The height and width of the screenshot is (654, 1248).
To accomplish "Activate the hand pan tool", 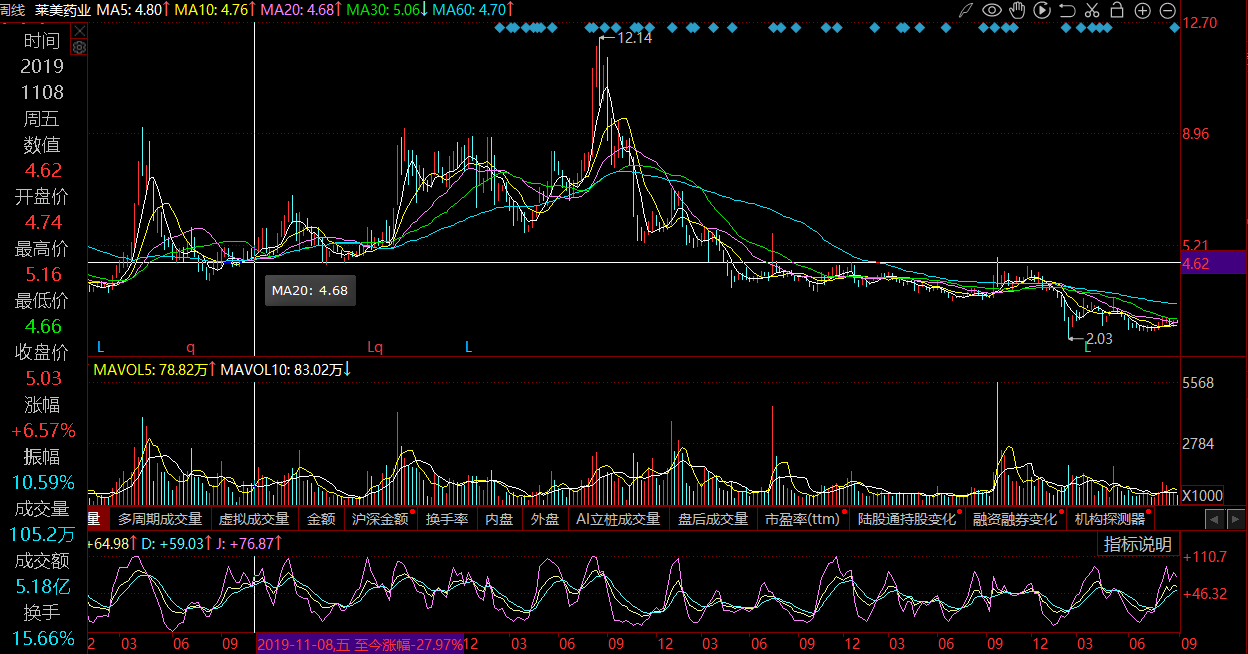I will click(x=1017, y=11).
